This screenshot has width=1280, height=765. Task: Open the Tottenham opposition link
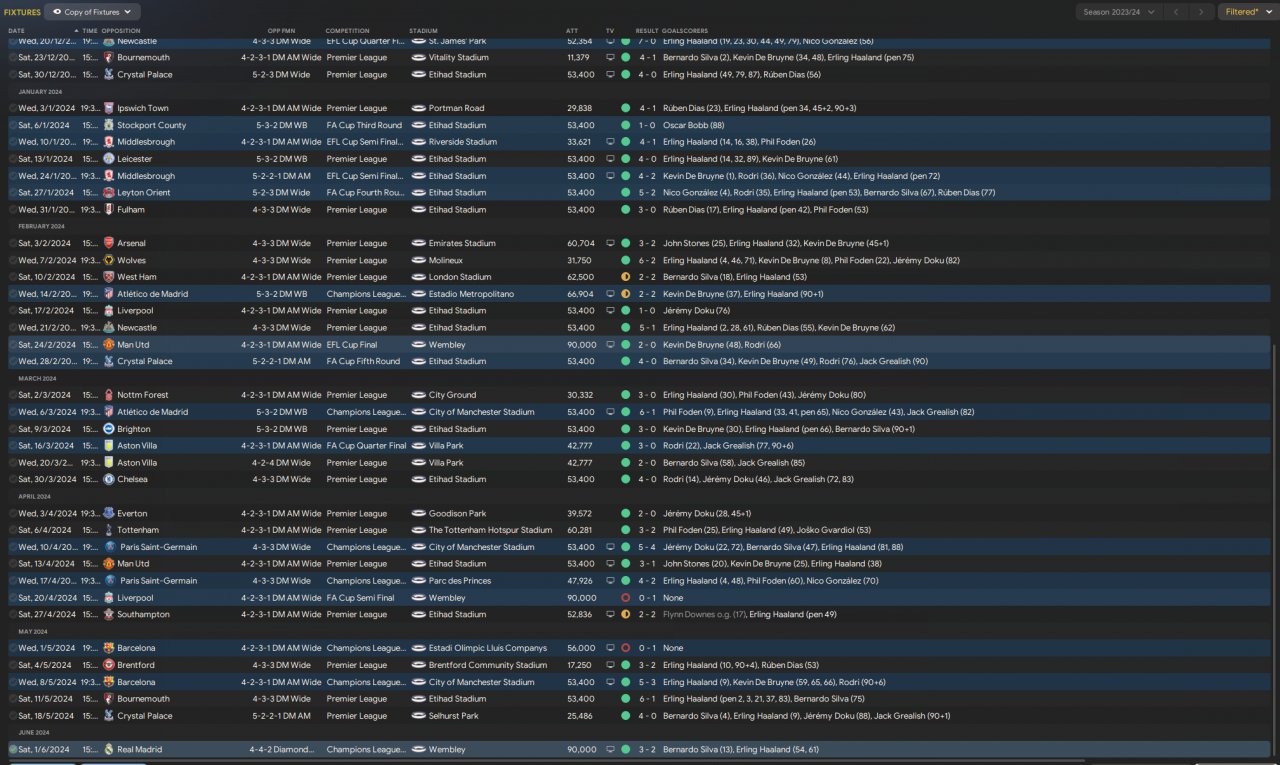tap(138, 530)
